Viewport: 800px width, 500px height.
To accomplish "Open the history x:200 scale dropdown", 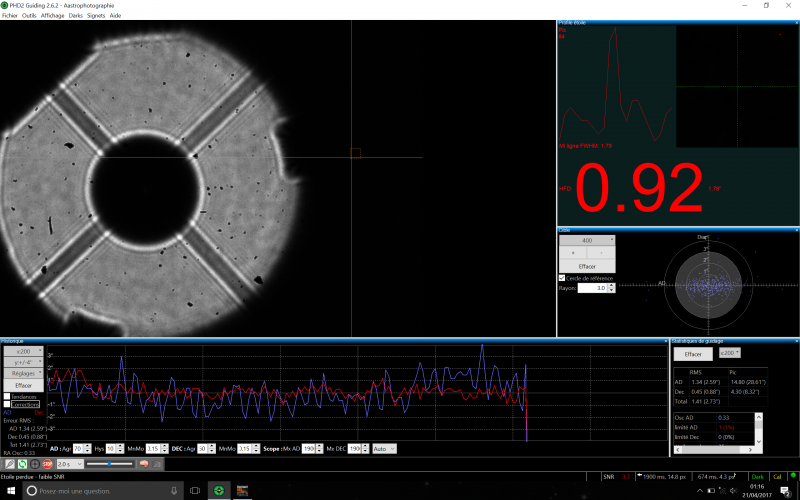I will (x=23, y=351).
